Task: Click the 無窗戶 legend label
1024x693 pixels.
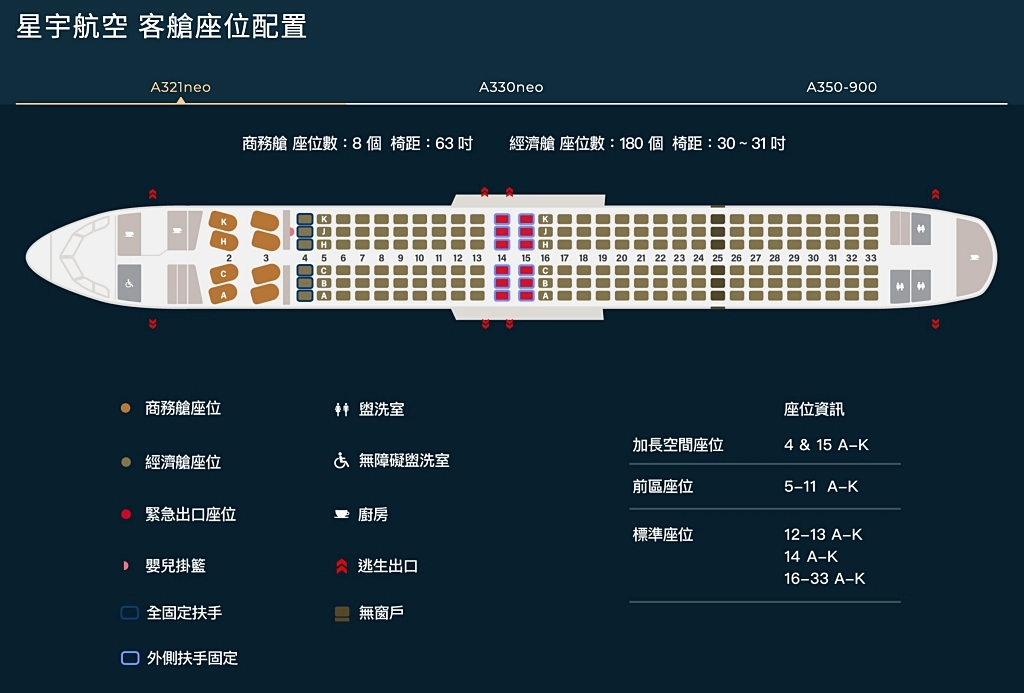Action: (381, 613)
